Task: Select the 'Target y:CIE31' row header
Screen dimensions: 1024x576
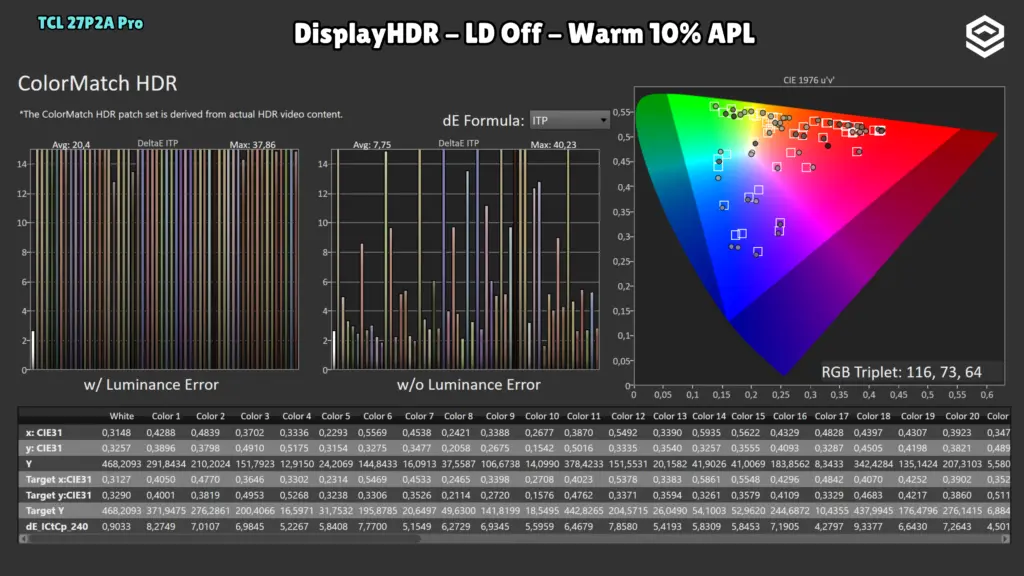Action: click(x=59, y=495)
